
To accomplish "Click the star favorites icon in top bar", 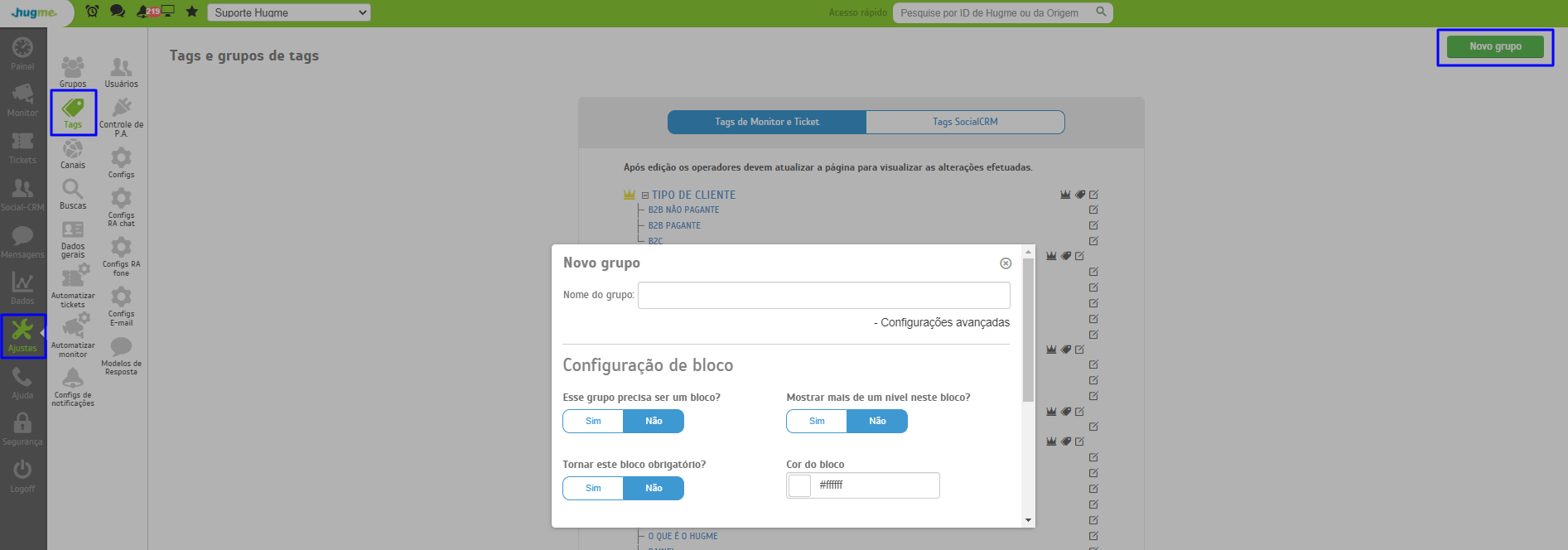I will coord(191,12).
